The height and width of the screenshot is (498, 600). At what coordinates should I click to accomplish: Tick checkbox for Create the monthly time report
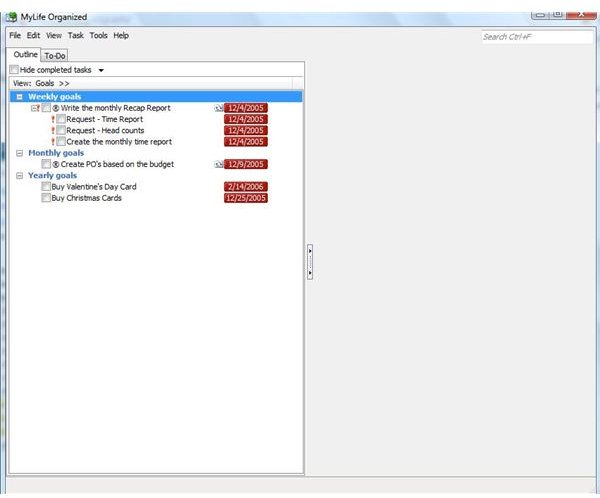point(61,142)
